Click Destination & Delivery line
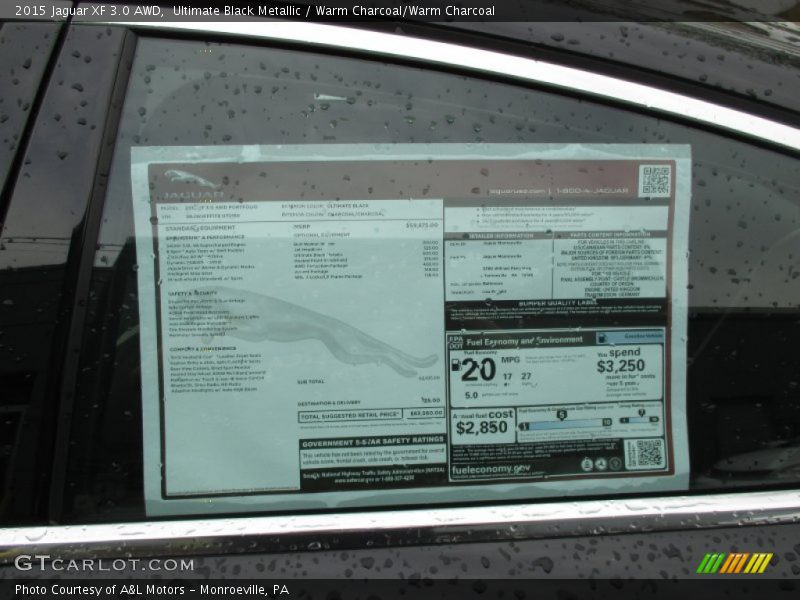The width and height of the screenshot is (800, 600). pos(329,403)
